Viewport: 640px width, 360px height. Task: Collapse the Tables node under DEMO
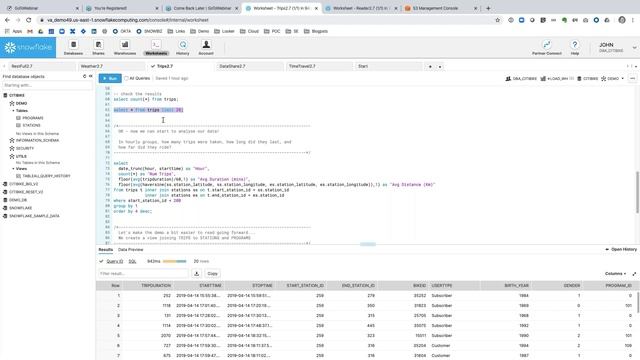coord(13,111)
